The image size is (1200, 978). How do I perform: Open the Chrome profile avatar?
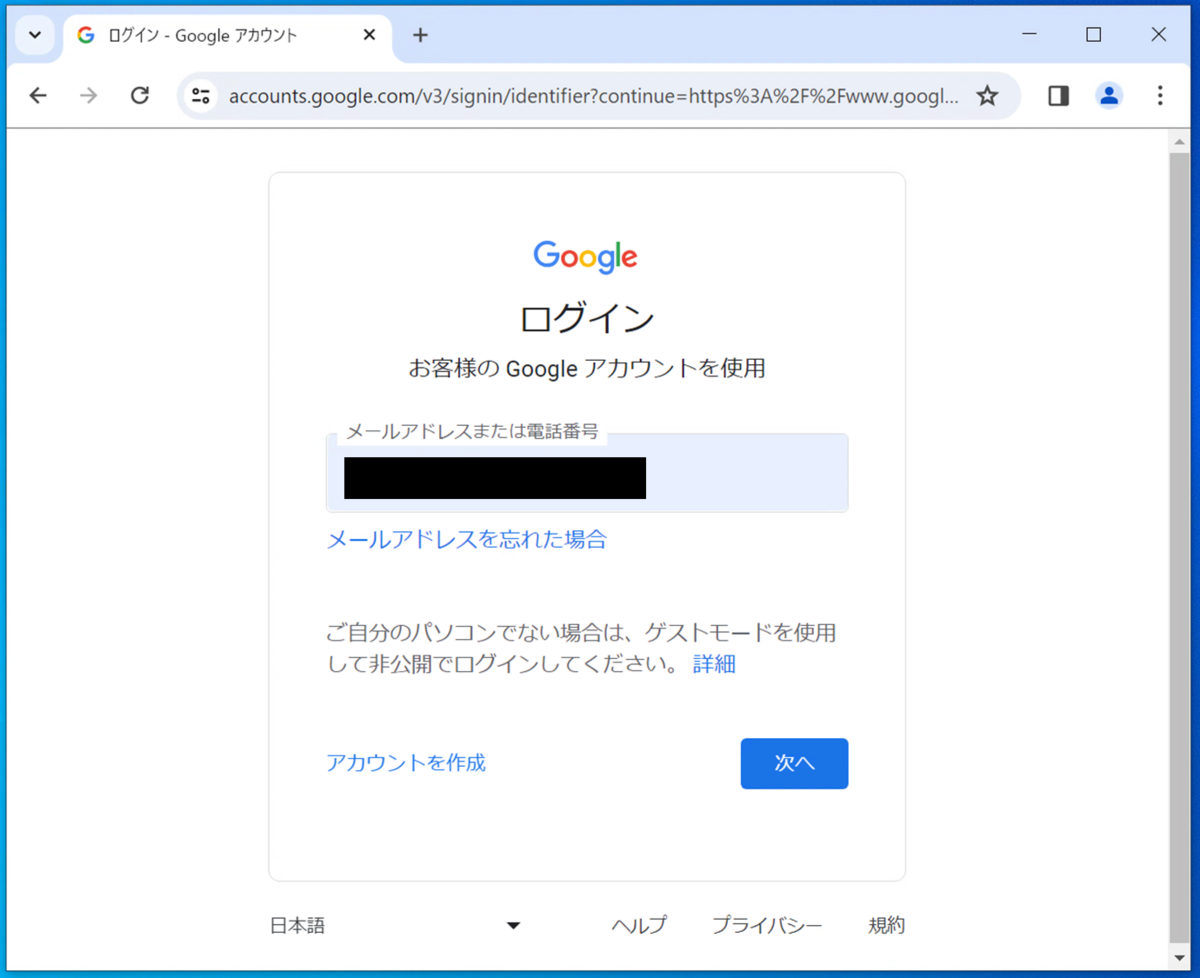pos(1109,95)
